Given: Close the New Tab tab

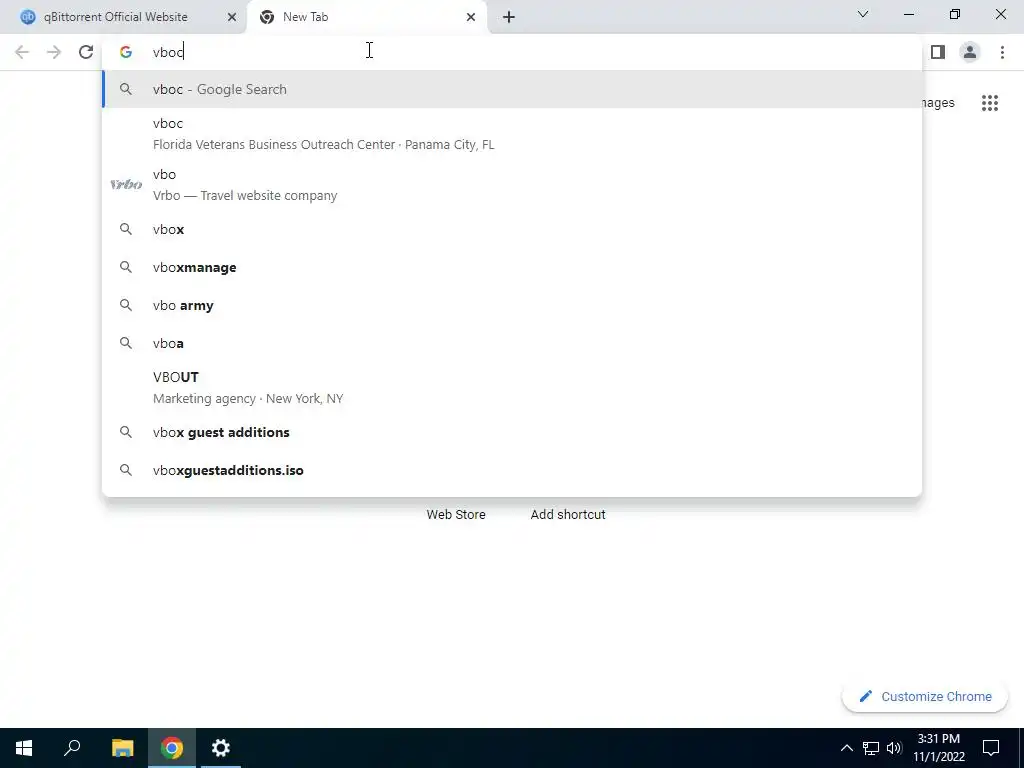Looking at the screenshot, I should coord(471,17).
